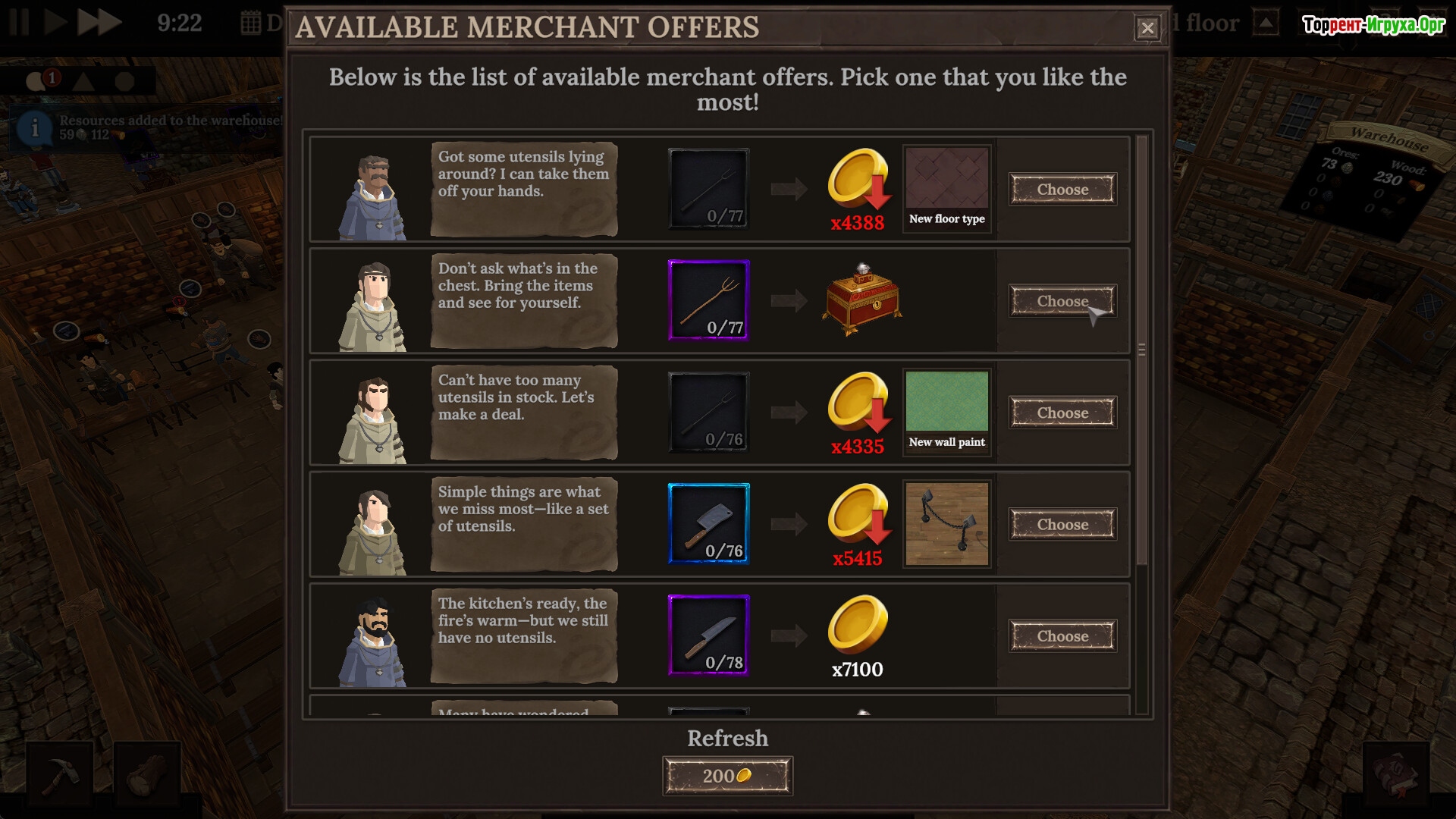Click the offers list scrollbar handle
The image size is (1456, 819).
[1142, 350]
